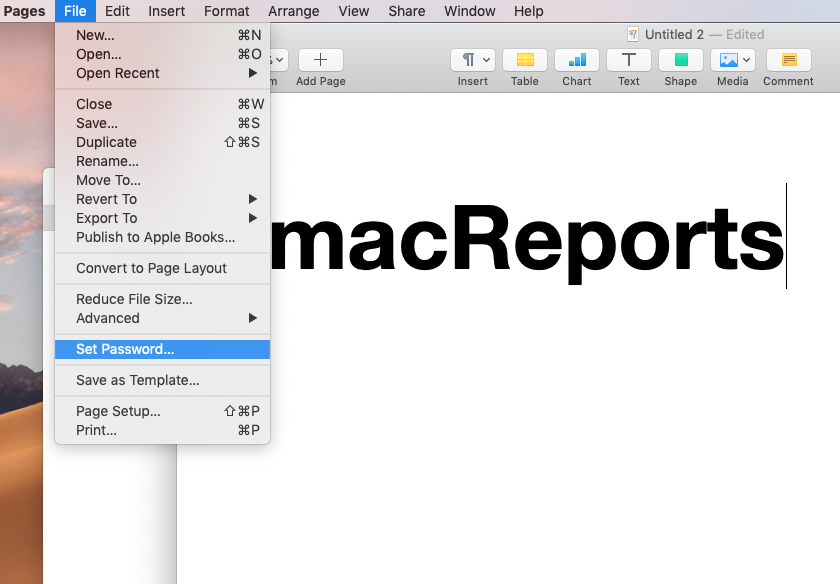This screenshot has height=584, width=840.
Task: Choose Close from the File menu
Action: click(x=162, y=104)
